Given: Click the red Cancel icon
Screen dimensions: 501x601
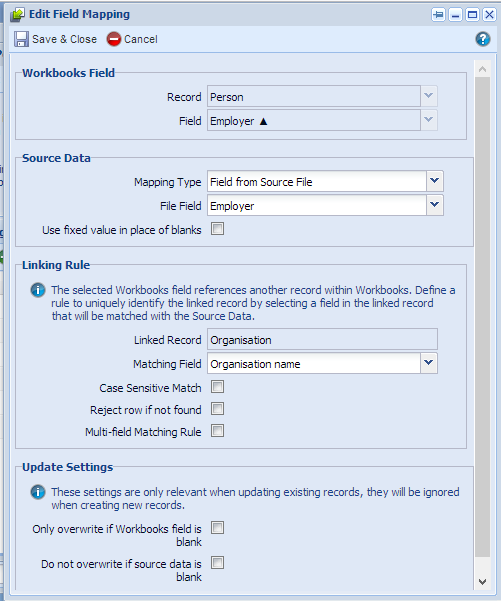Looking at the screenshot, I should coord(114,39).
